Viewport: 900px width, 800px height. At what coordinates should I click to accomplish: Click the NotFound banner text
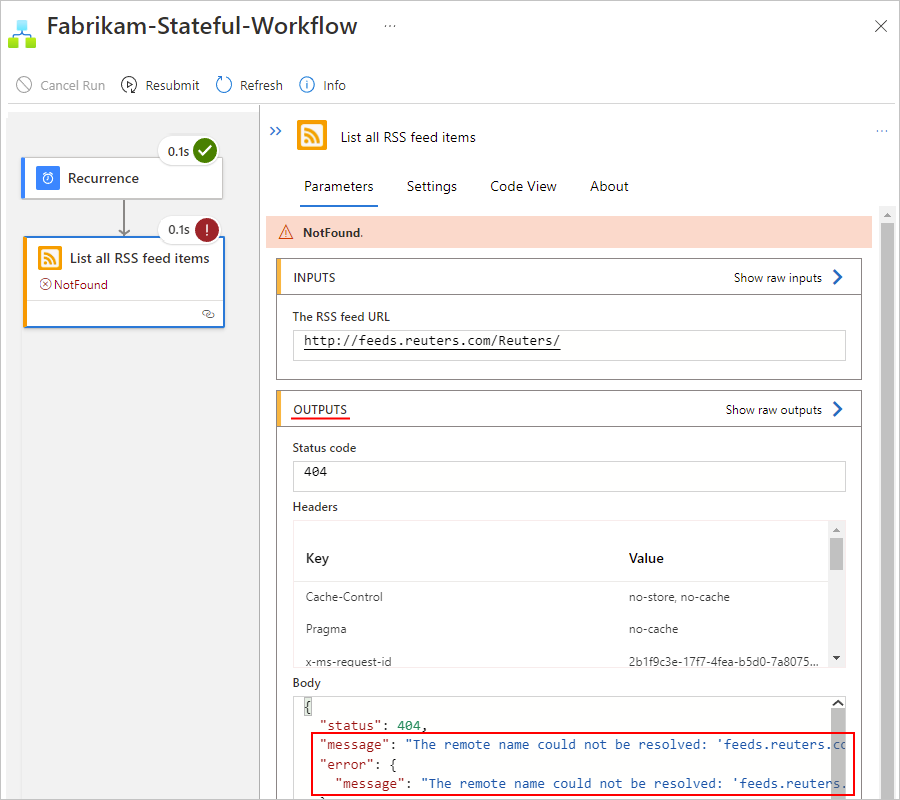tap(333, 232)
